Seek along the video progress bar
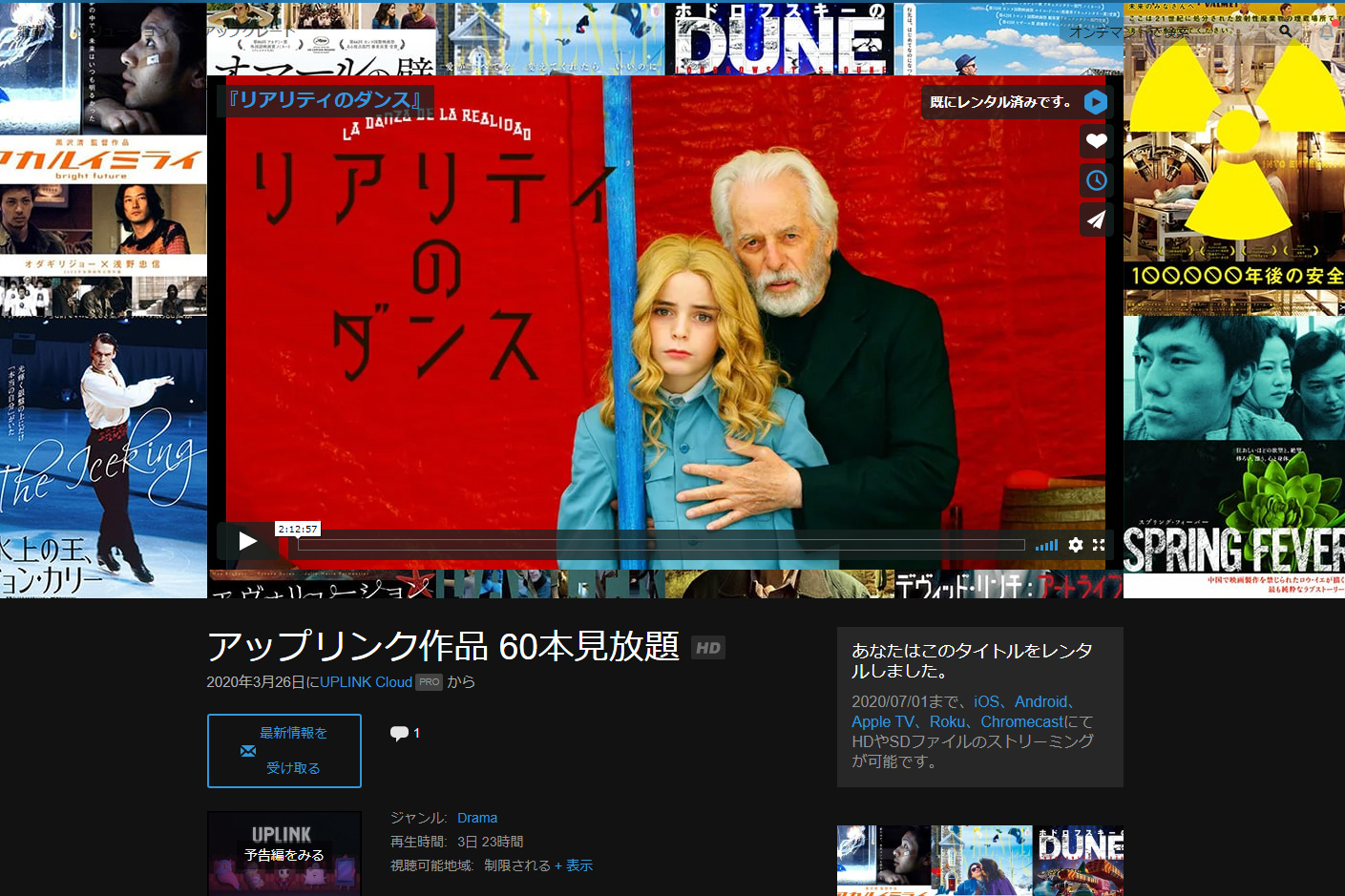This screenshot has width=1345, height=896. [661, 545]
